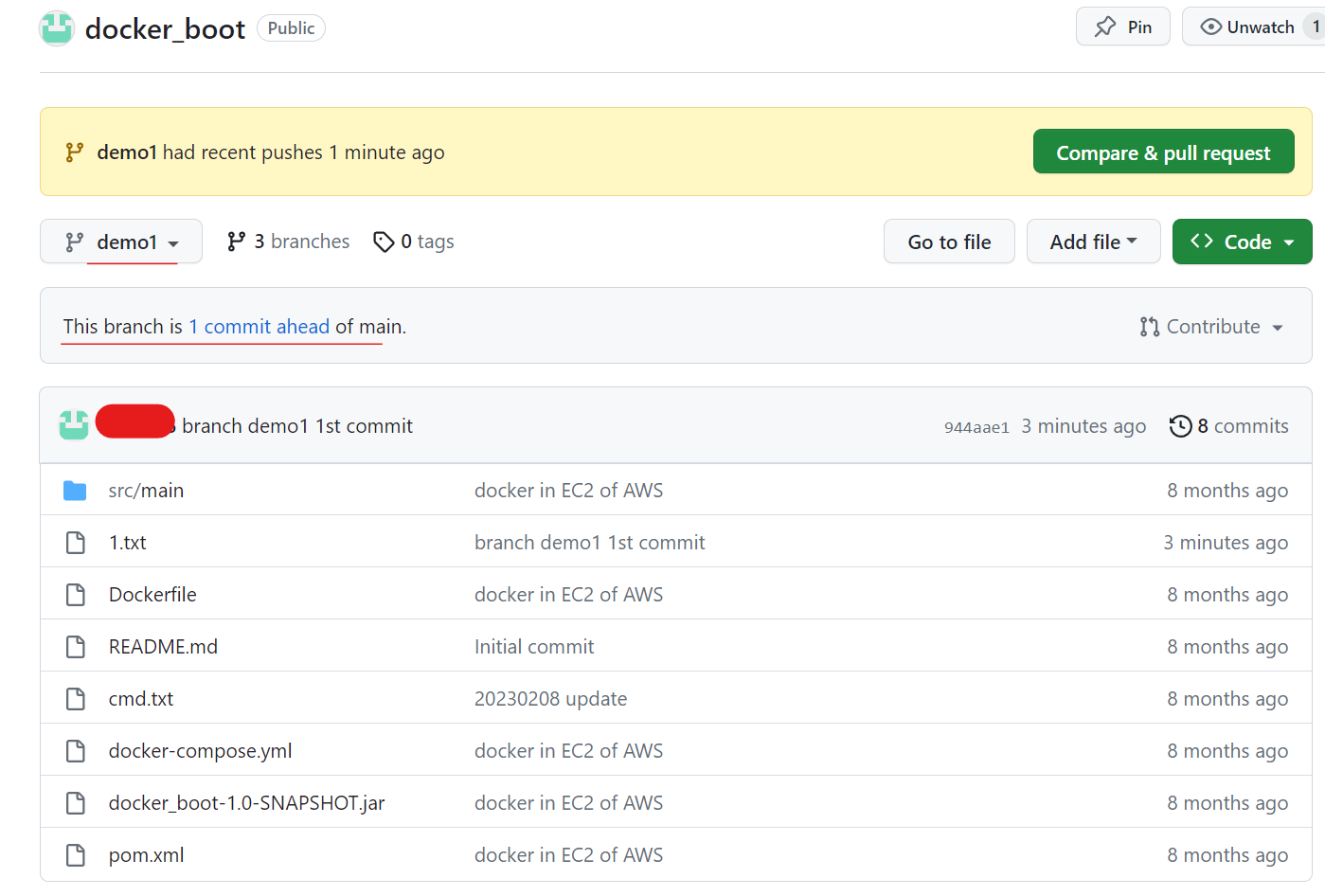This screenshot has height=896, width=1325.
Task: Expand the Contribute dropdown menu
Action: [x=1211, y=327]
